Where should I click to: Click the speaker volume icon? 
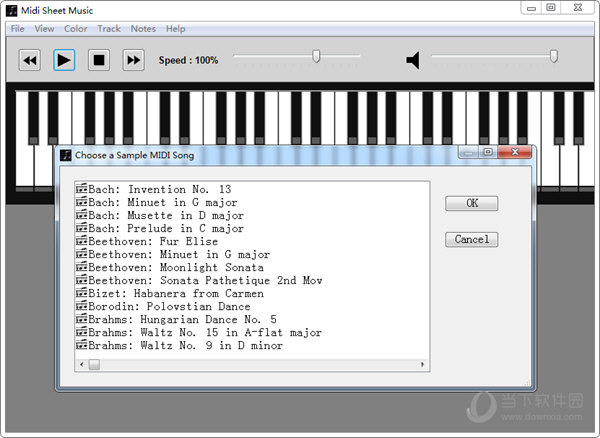pos(413,60)
